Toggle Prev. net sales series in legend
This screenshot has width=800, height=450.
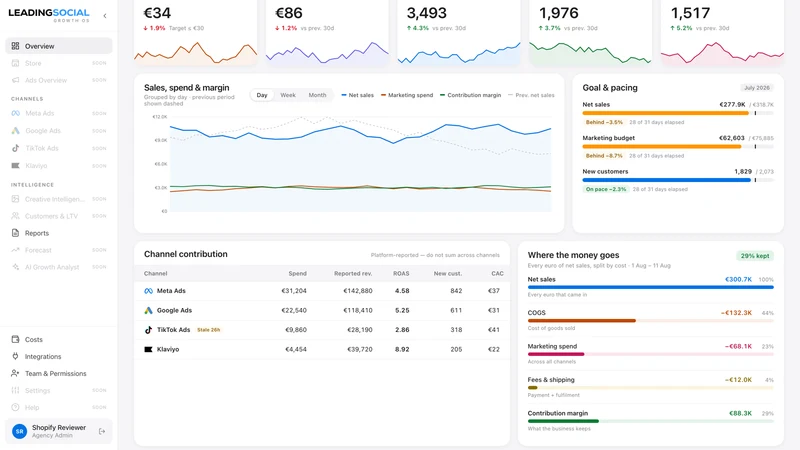pos(531,95)
